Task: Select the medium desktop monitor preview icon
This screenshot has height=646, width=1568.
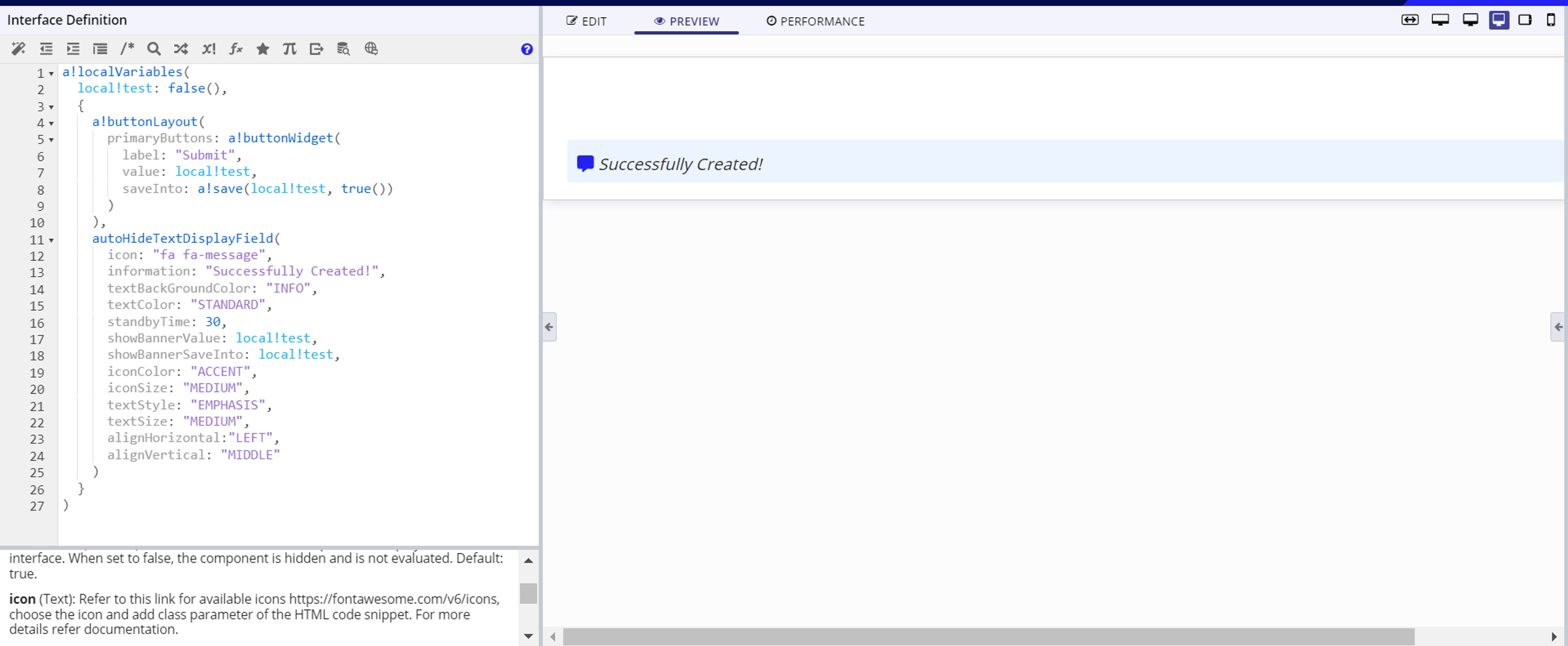Action: (1470, 20)
